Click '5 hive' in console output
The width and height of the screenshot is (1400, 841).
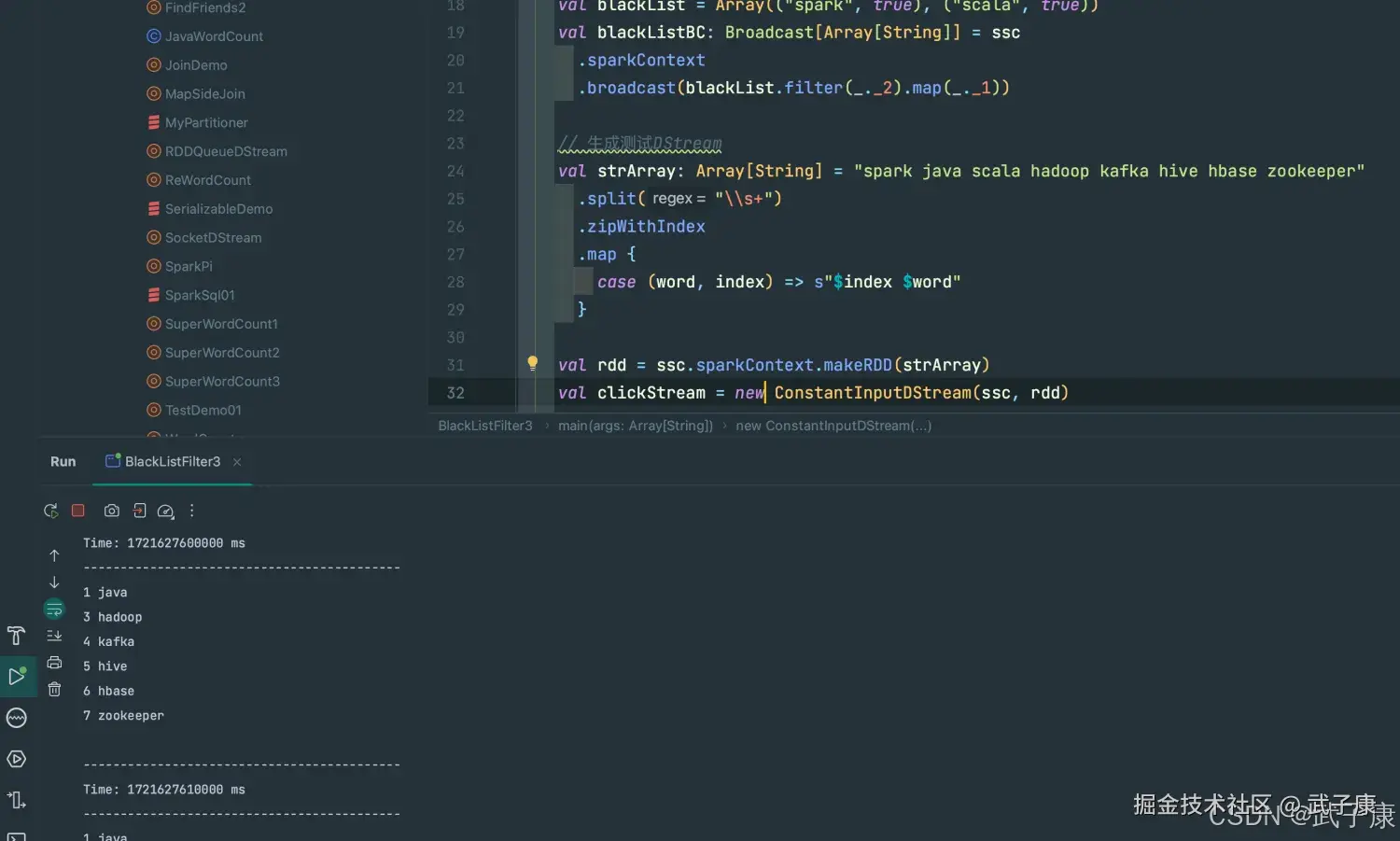click(105, 666)
